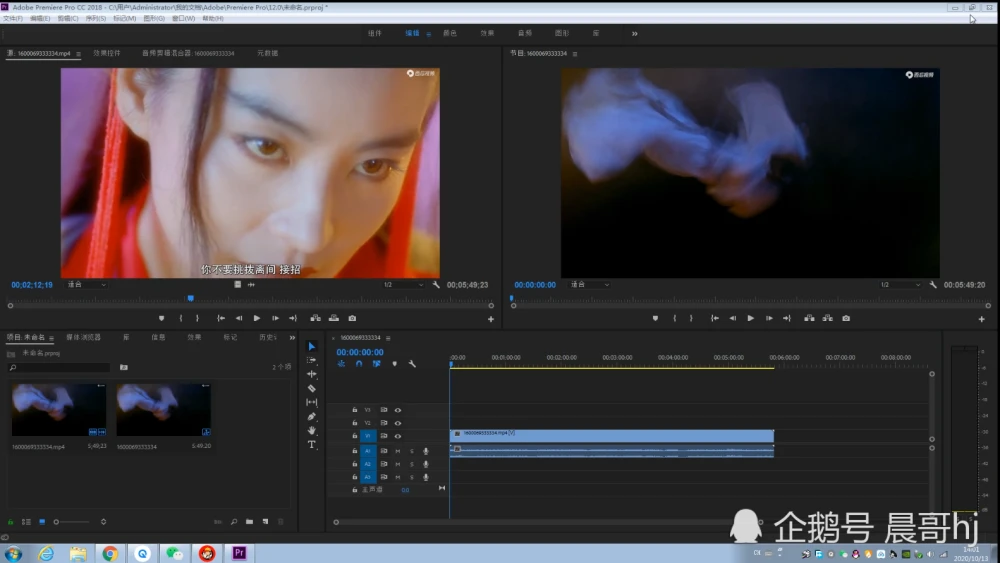Switch to 颜色 workspace tab
The image size is (1000, 563).
point(450,33)
